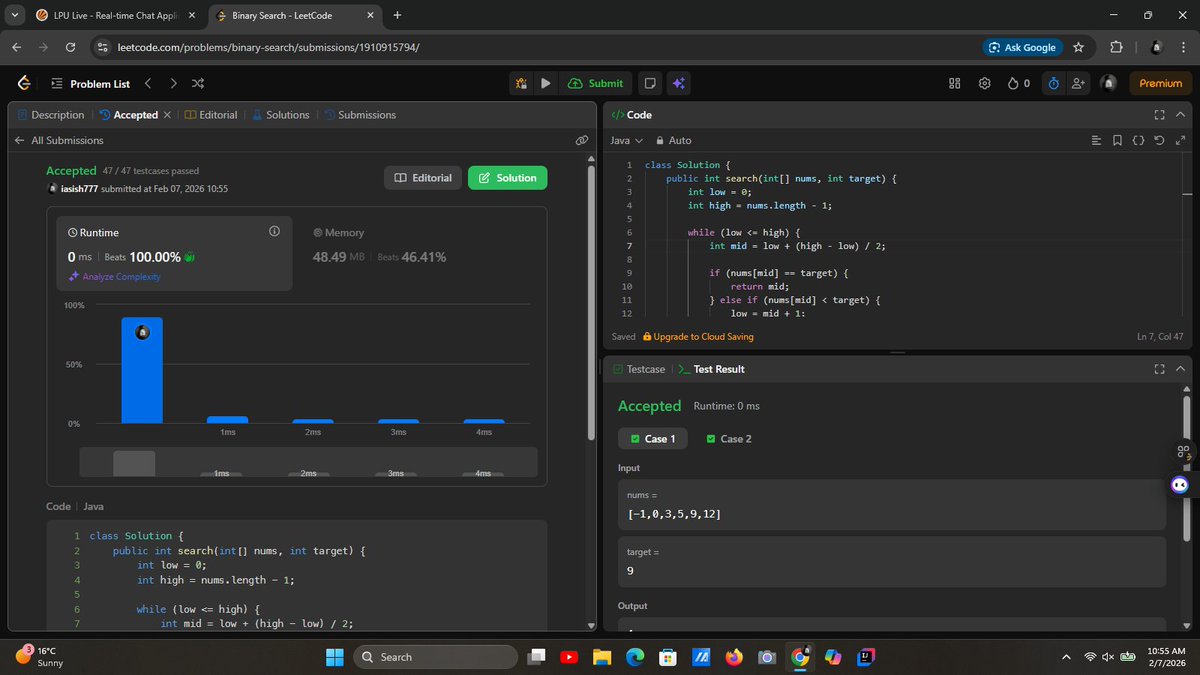Open the Windows Start menu
This screenshot has width=1200, height=675.
[x=335, y=657]
